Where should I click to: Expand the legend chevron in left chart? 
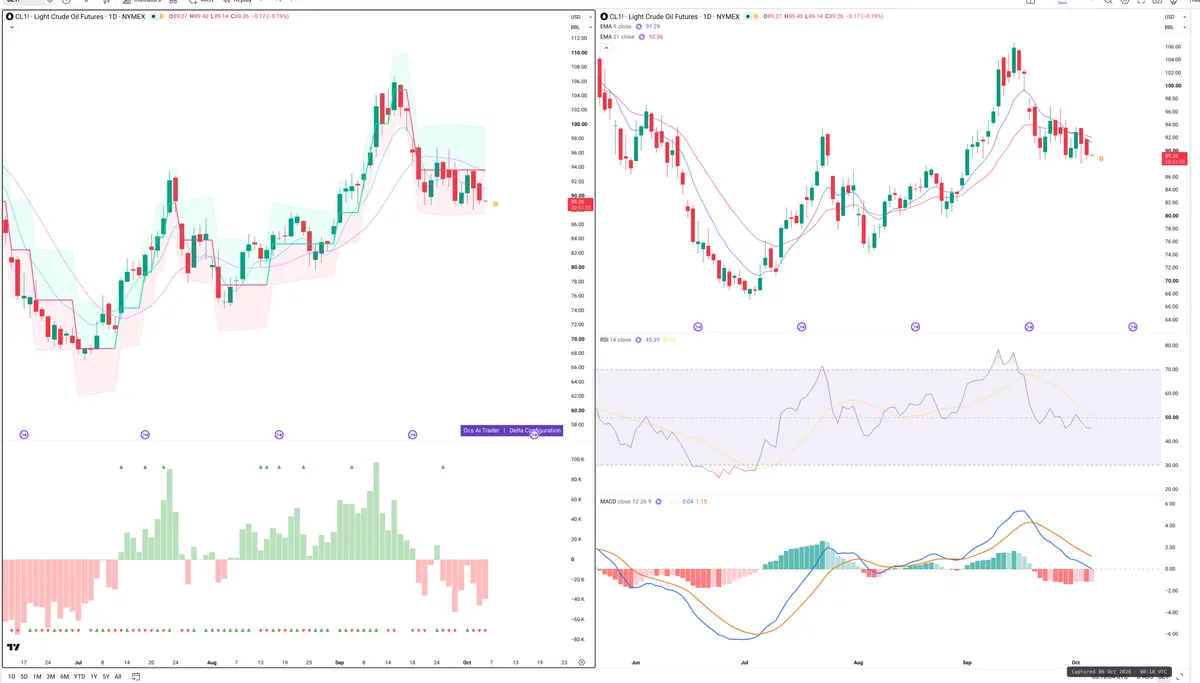click(x=12, y=28)
